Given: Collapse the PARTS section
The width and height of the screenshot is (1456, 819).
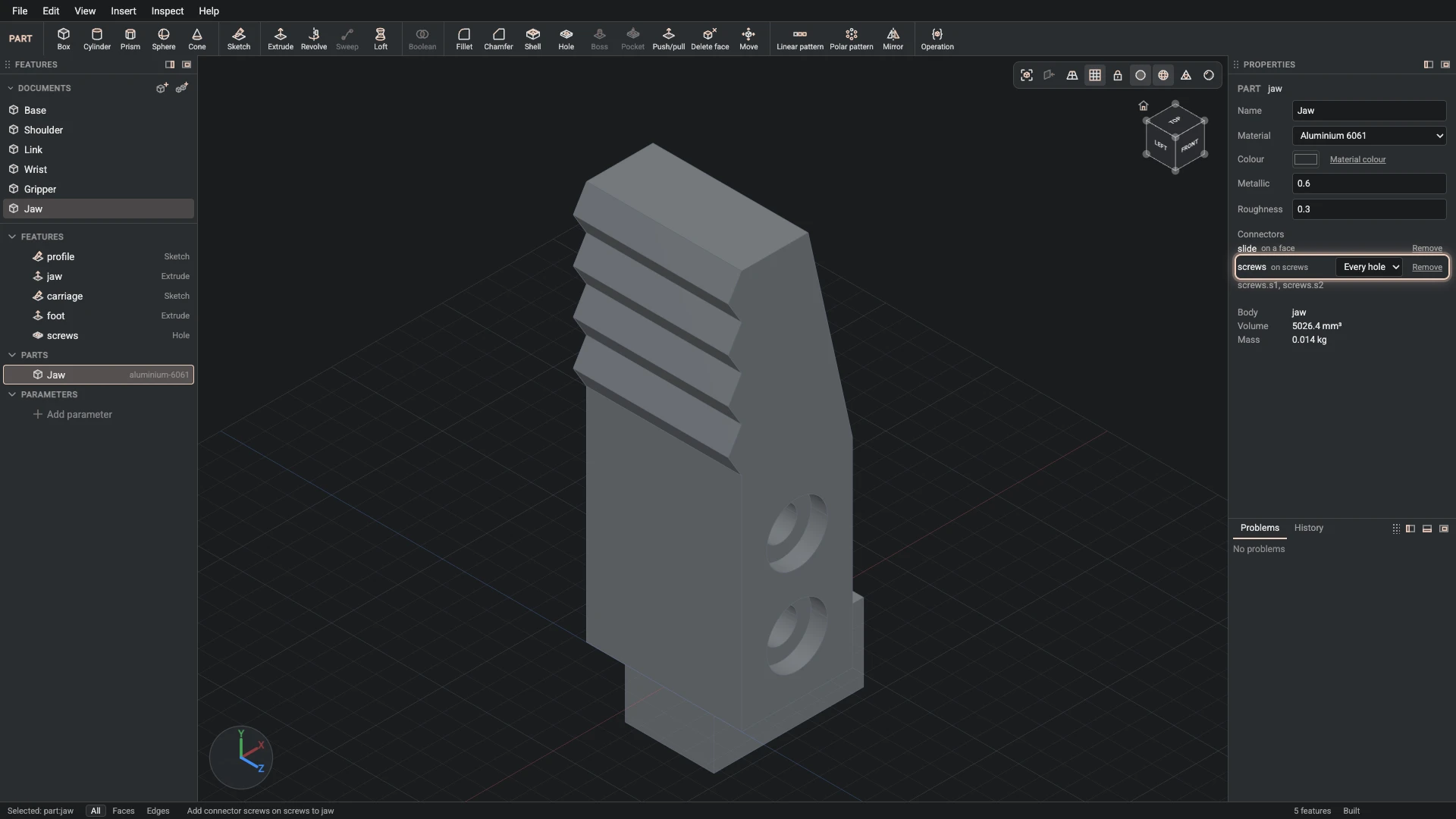Looking at the screenshot, I should (x=12, y=355).
